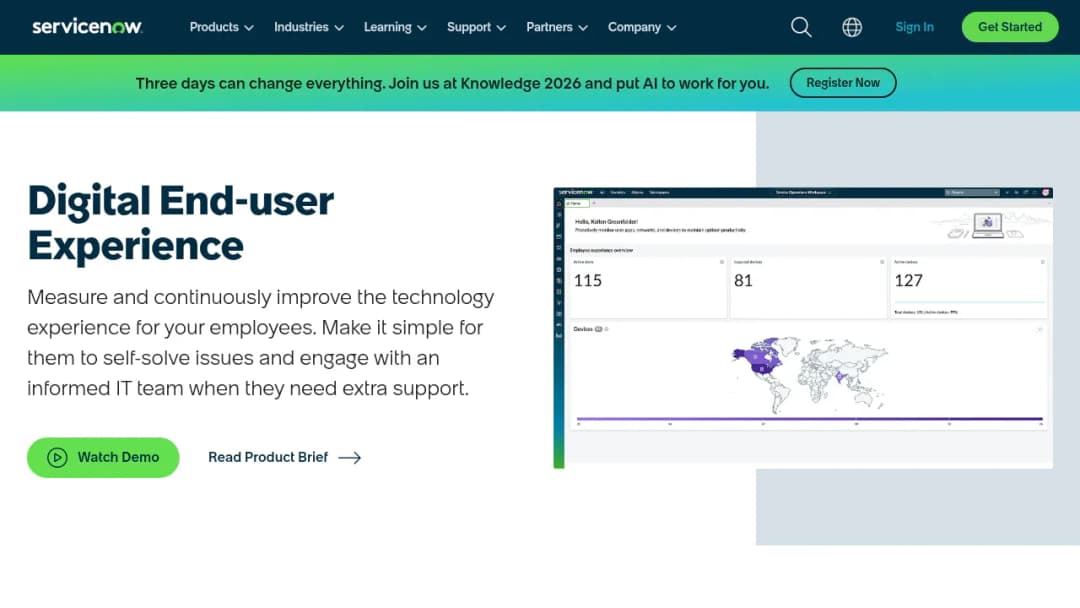Click the Digital End-user Experience heading
Screen dimensions: 1080x608
point(180,222)
